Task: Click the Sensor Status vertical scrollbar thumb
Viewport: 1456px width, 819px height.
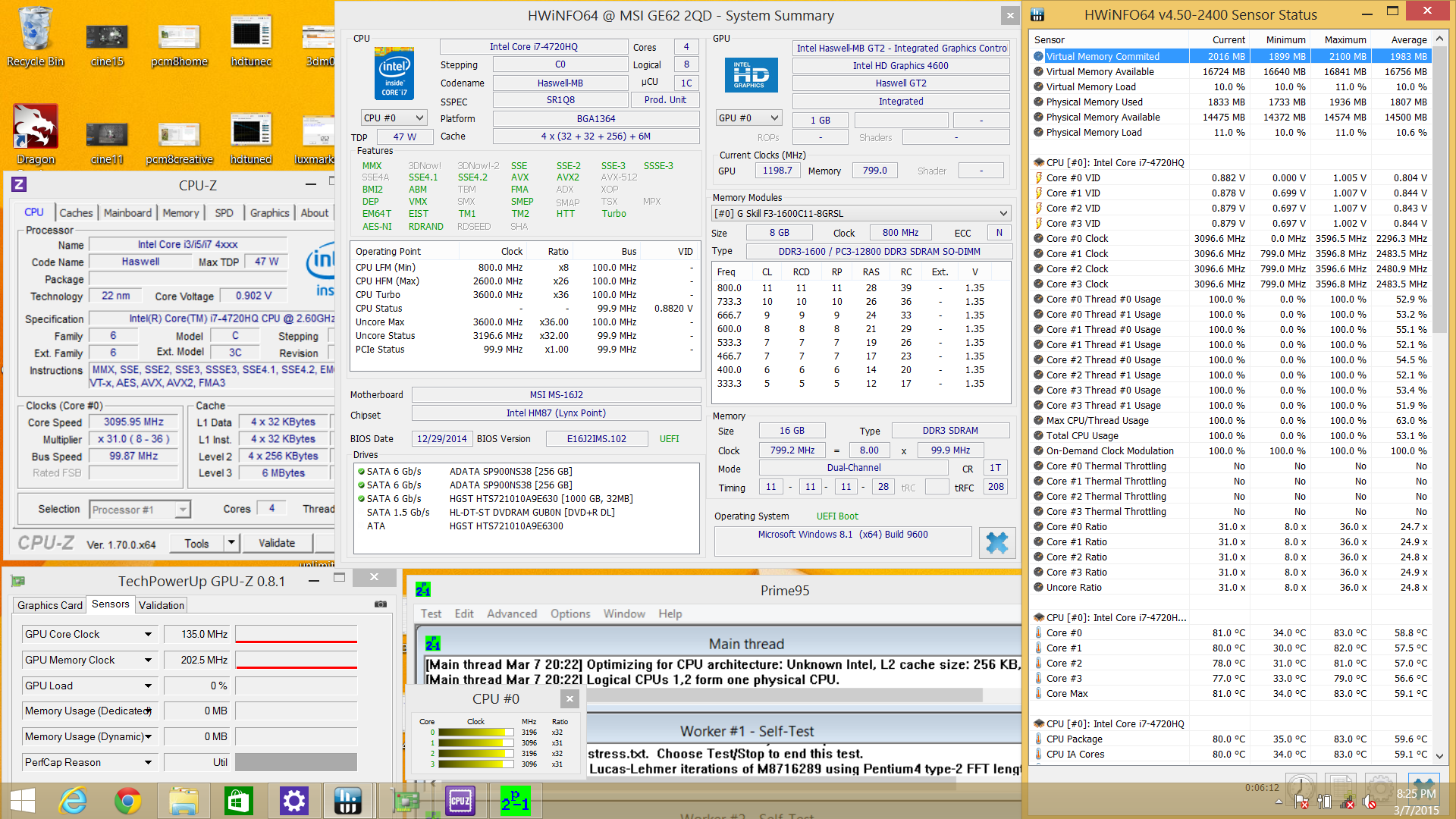Action: 1439,190
